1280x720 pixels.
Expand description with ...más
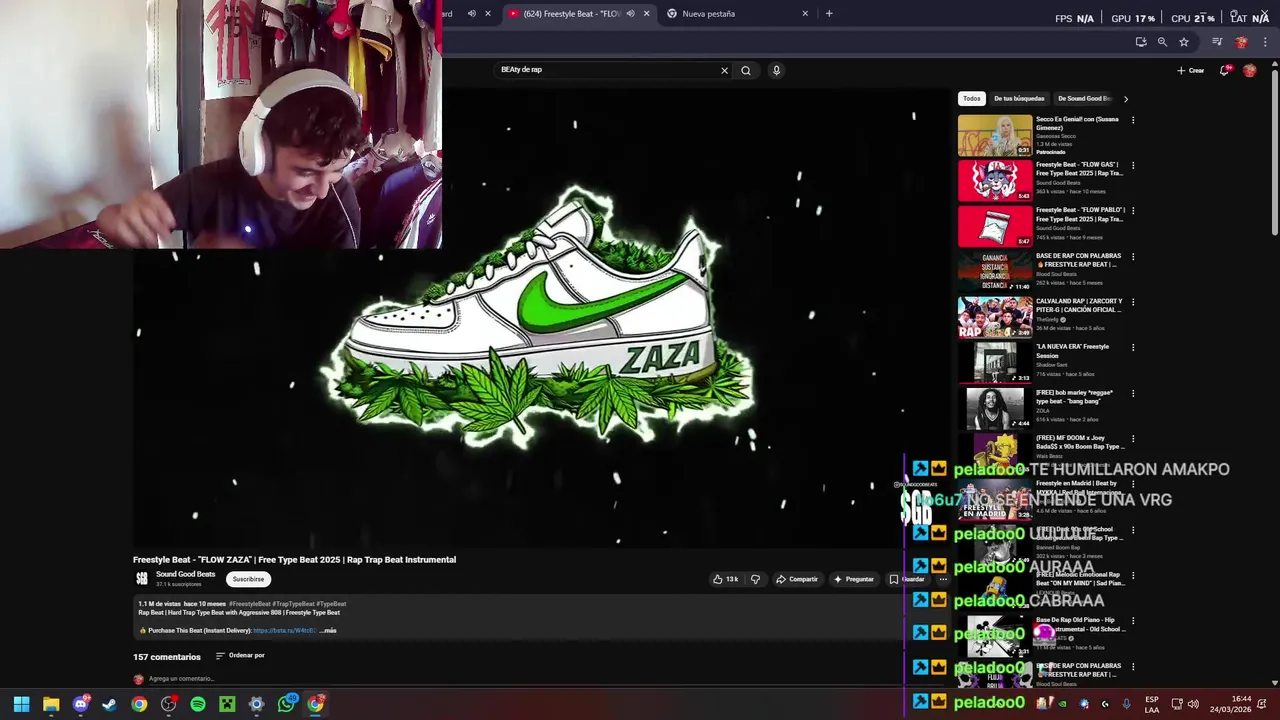click(x=328, y=631)
